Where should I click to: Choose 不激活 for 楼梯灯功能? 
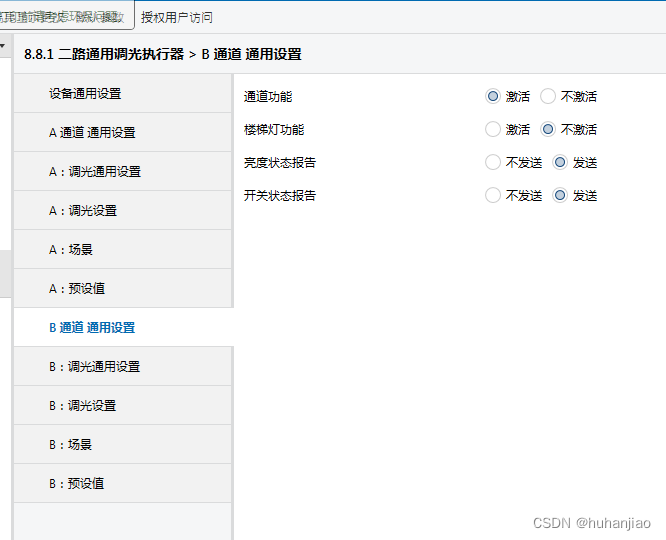point(548,129)
